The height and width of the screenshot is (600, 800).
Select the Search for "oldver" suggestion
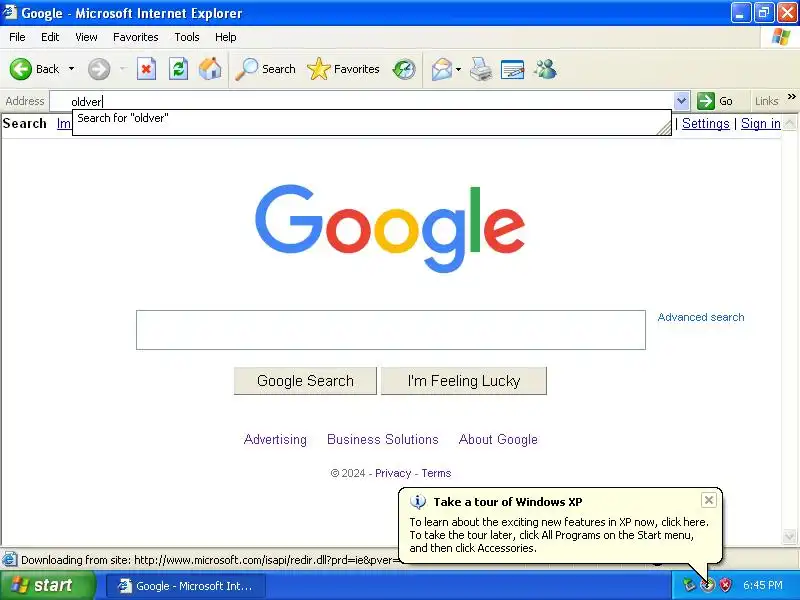371,118
